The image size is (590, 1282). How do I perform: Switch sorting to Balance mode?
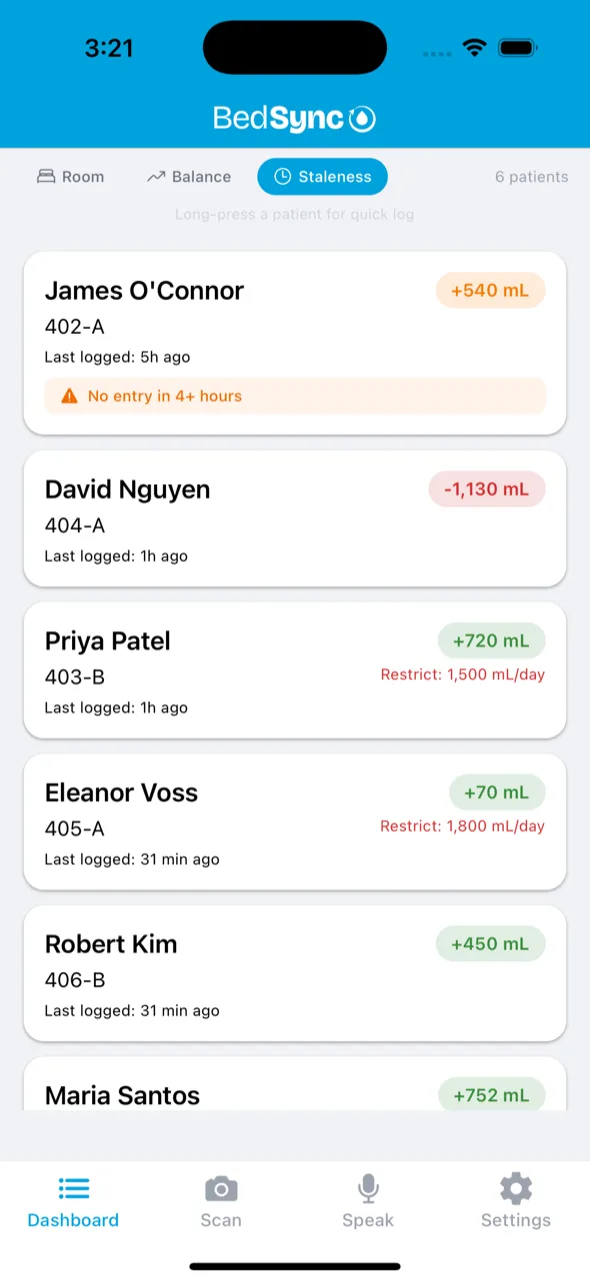[x=188, y=176]
